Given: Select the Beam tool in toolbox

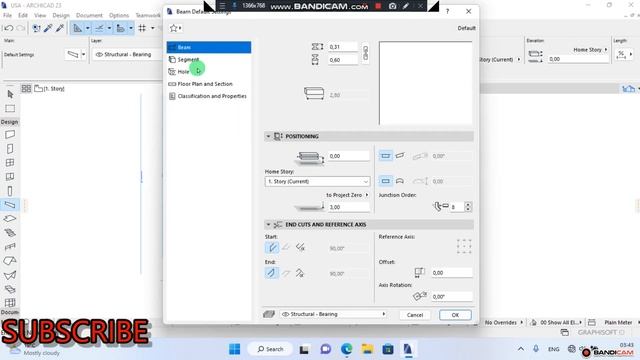Looking at the screenshot, I should (x=10, y=204).
